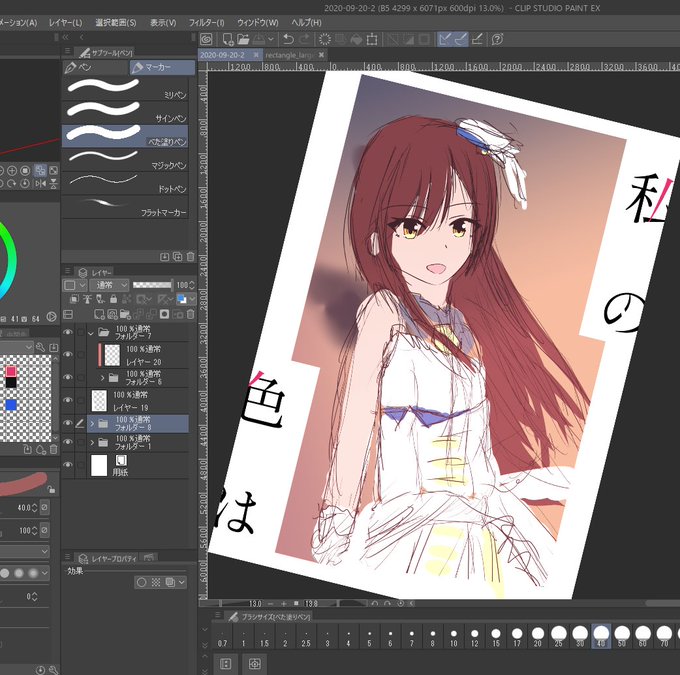Create a new vector layer in Layer panel
The width and height of the screenshot is (680, 675).
(112, 314)
